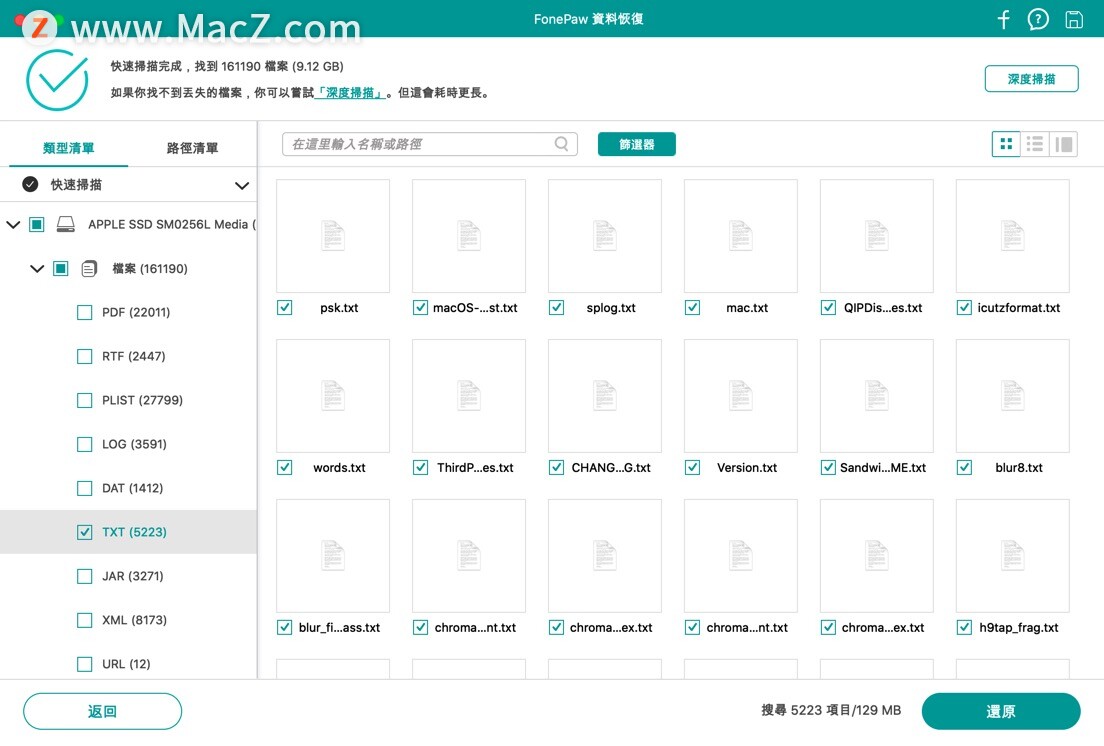Switch to thumbnail grid view

[1006, 144]
